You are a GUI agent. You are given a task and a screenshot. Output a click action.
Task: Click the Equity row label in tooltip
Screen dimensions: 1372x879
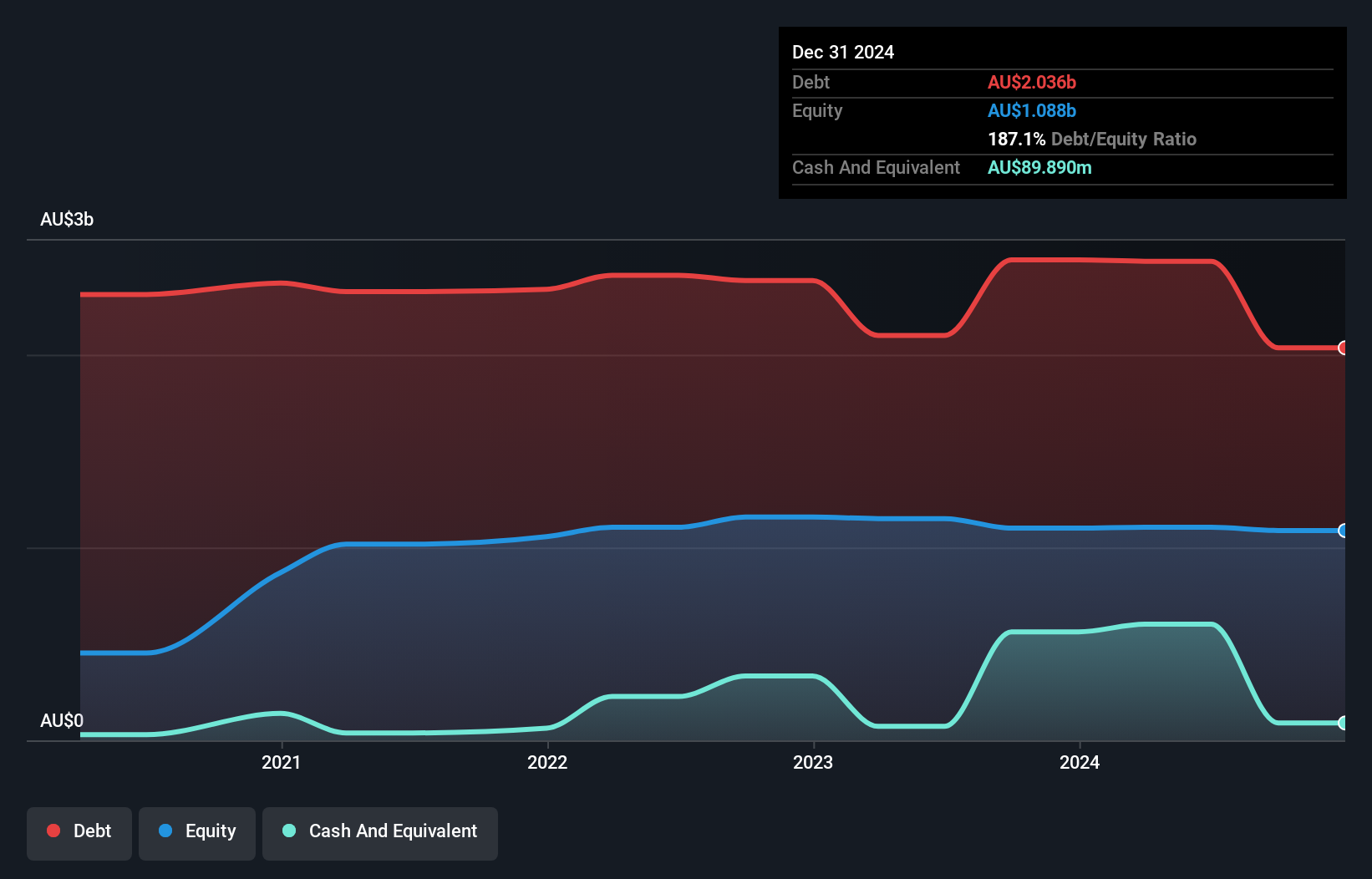coord(817,110)
